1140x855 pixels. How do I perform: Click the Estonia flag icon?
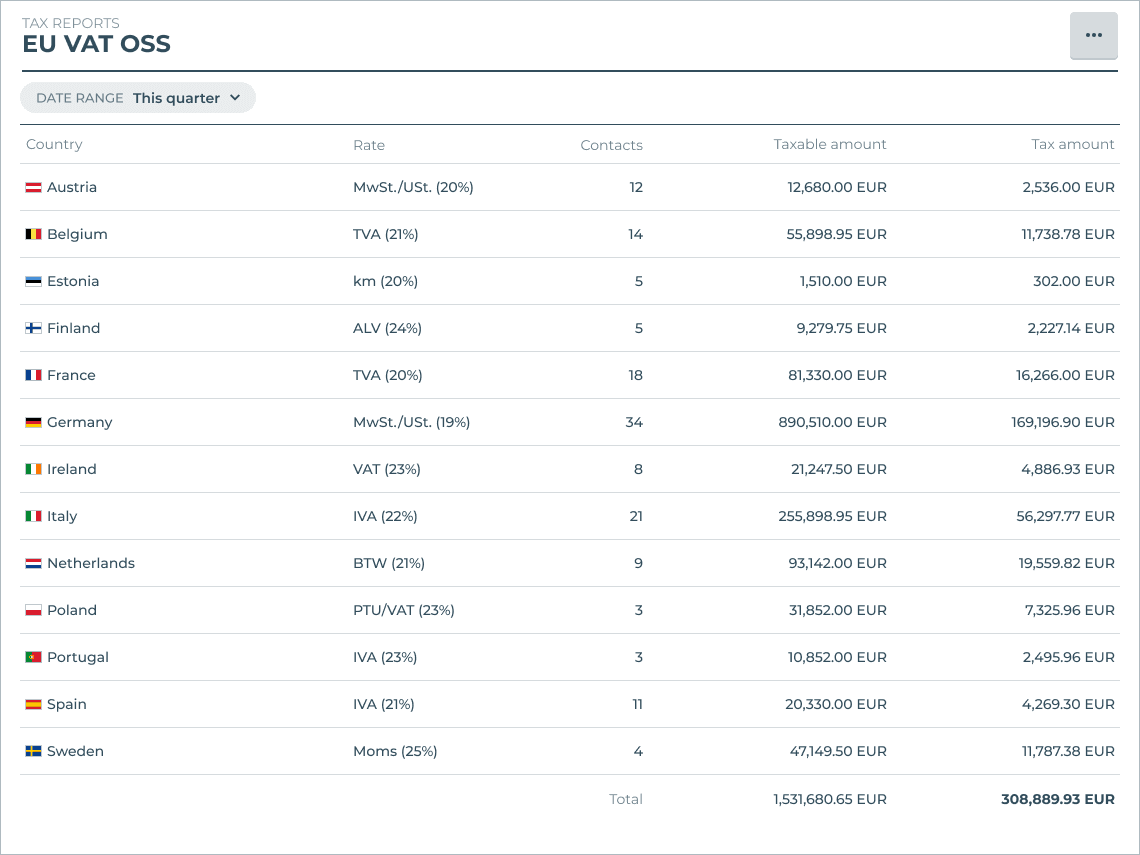pos(33,281)
